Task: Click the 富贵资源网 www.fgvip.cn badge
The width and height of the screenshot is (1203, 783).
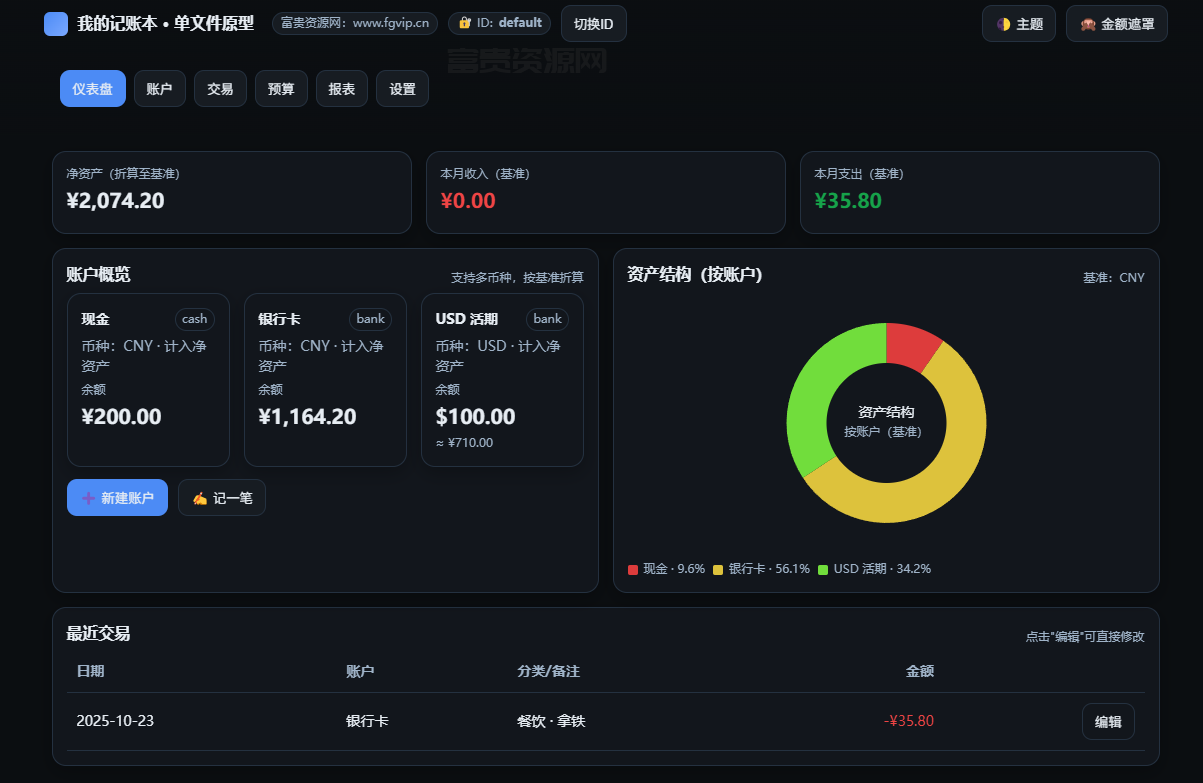Action: coord(355,23)
